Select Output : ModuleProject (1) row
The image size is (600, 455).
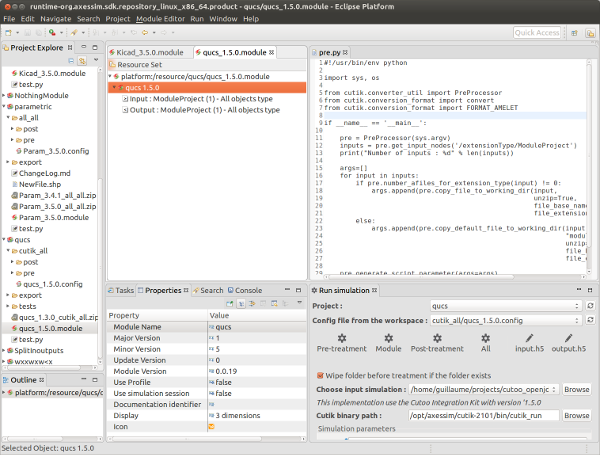coord(205,110)
